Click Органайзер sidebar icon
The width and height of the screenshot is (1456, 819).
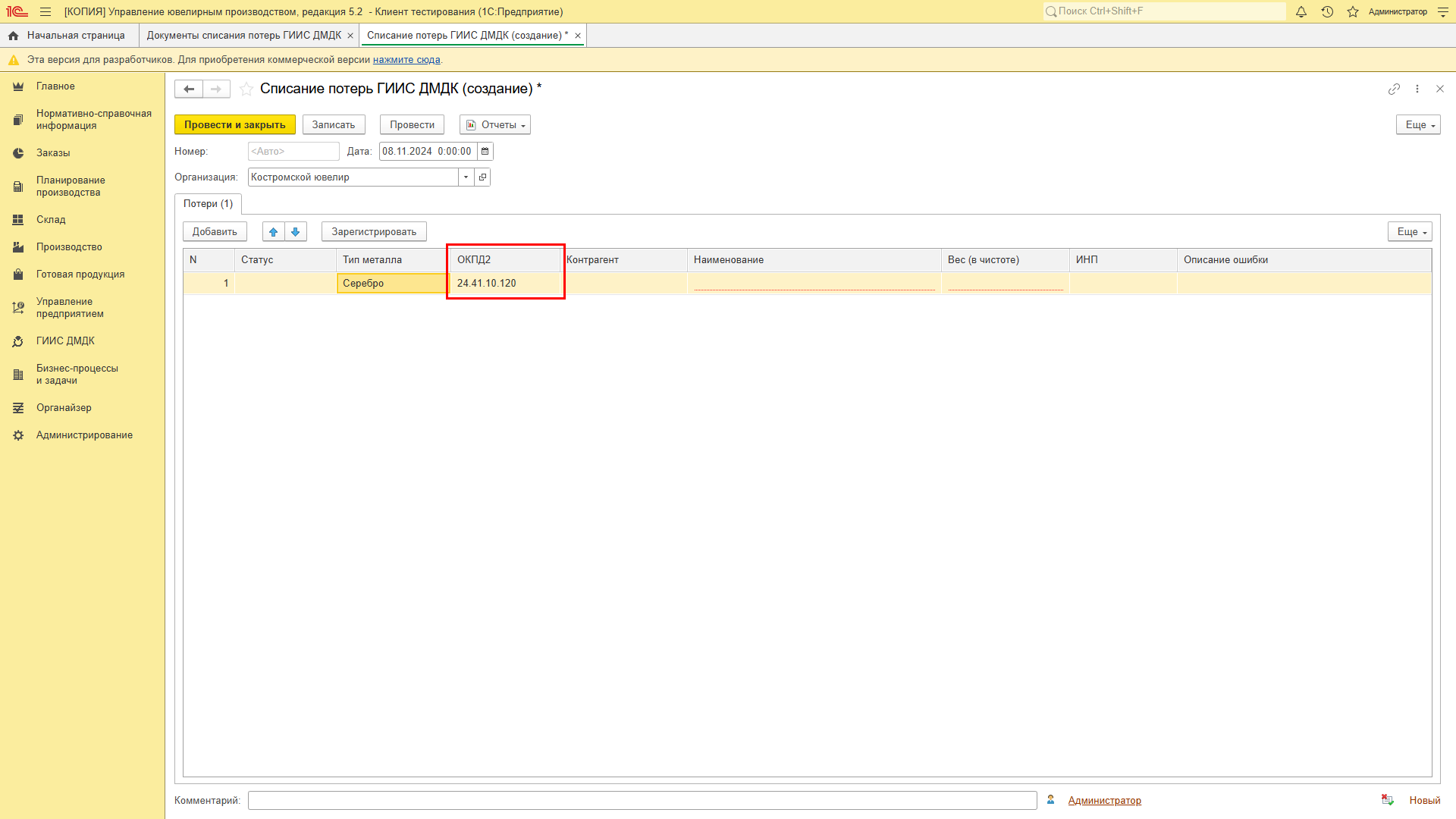pyautogui.click(x=18, y=408)
